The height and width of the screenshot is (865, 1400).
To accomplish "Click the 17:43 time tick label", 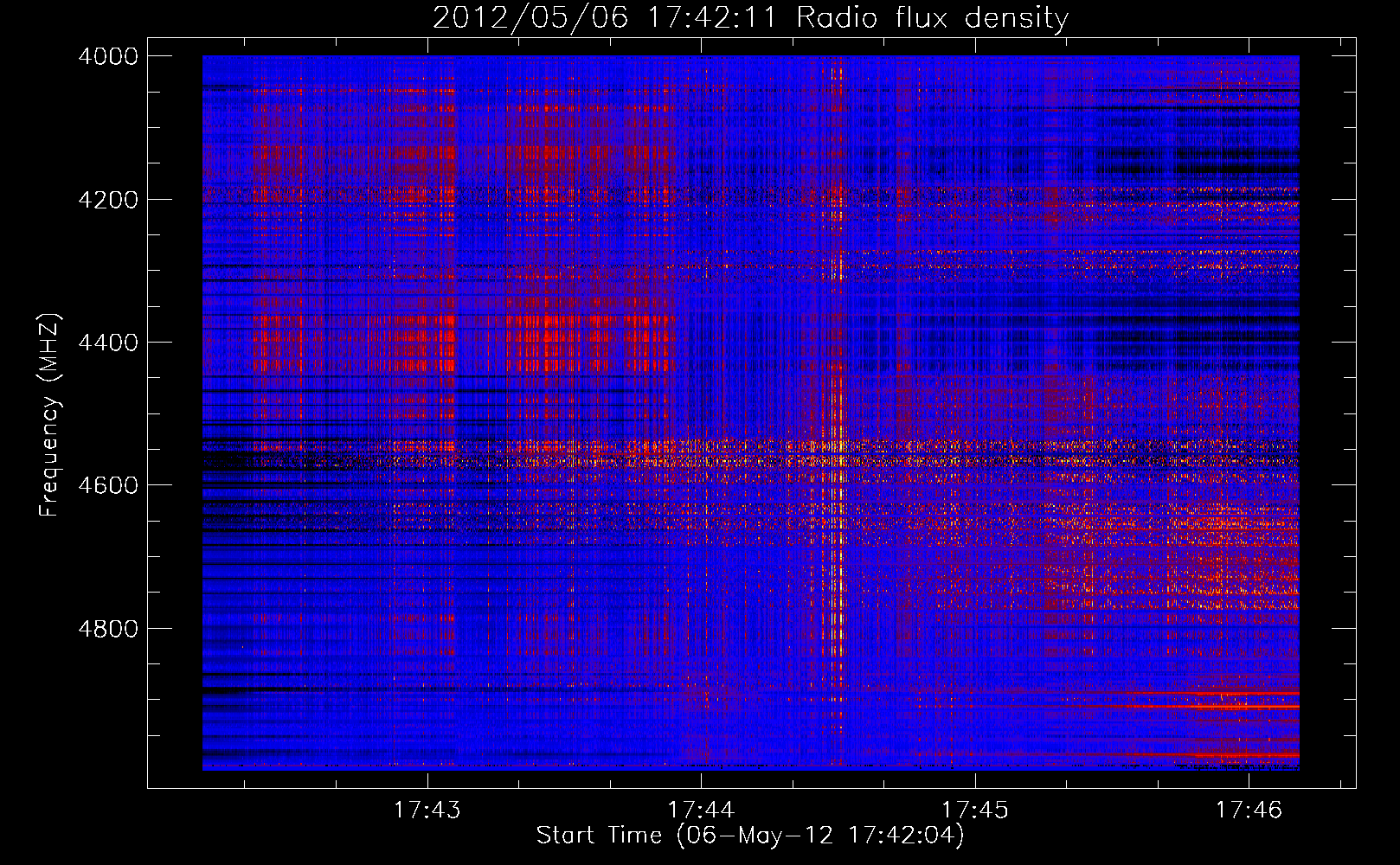I will [427, 810].
